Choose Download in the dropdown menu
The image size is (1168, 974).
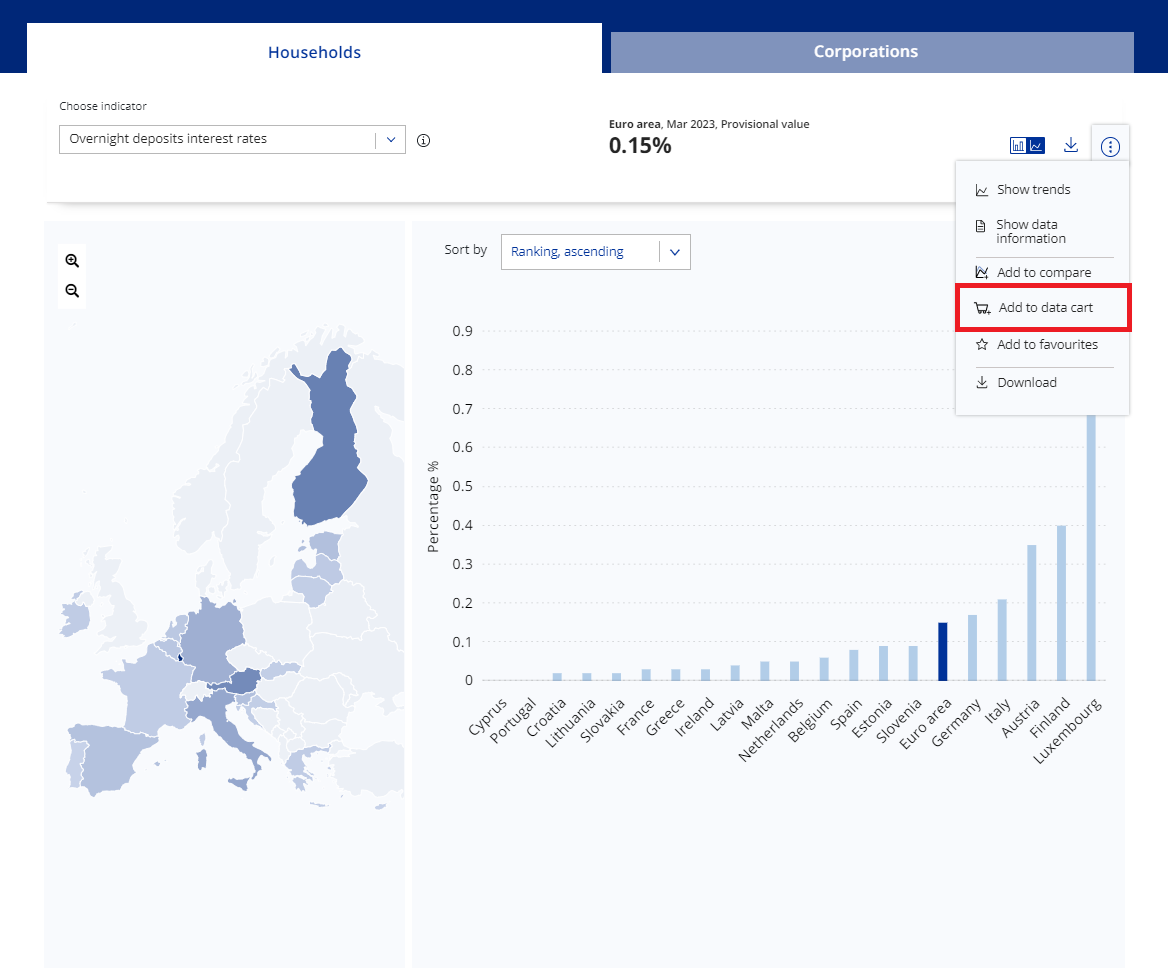tap(1026, 383)
